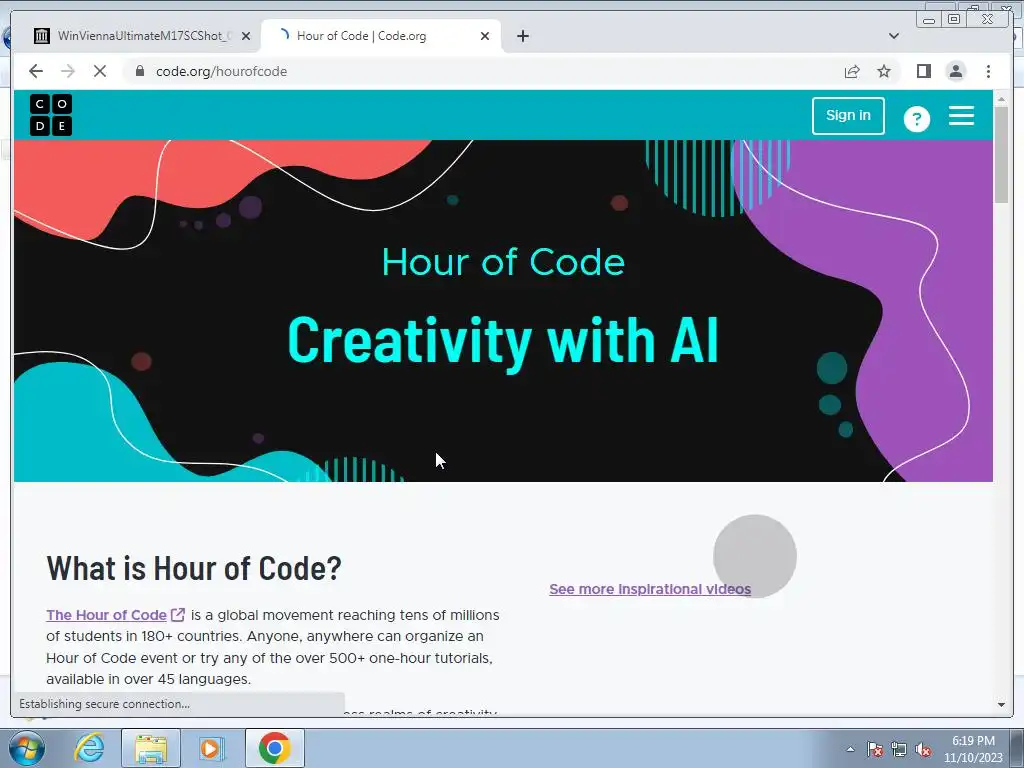Stop loading the page

point(100,71)
